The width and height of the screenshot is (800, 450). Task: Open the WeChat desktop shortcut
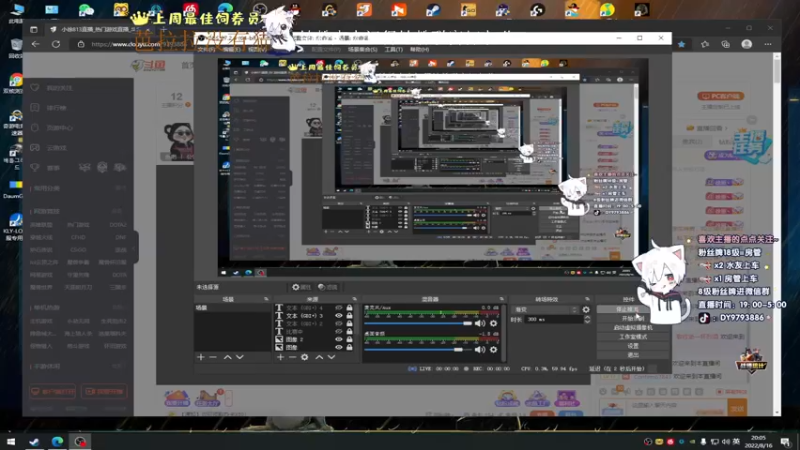pyautogui.click(x=86, y=10)
